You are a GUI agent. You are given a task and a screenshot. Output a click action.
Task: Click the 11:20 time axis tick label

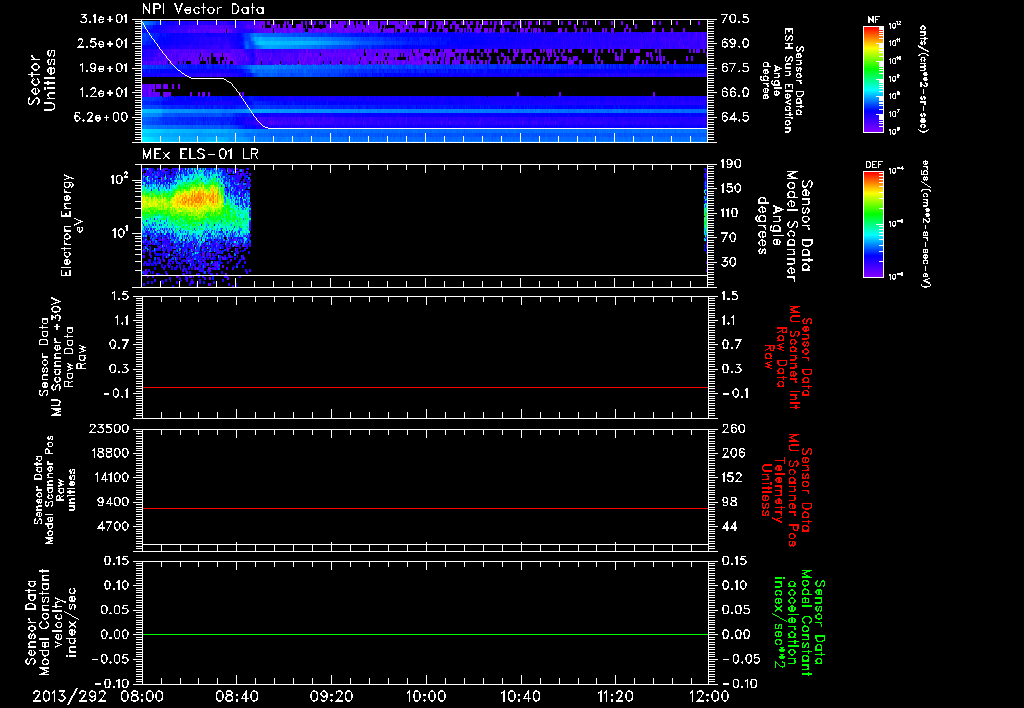coord(614,695)
